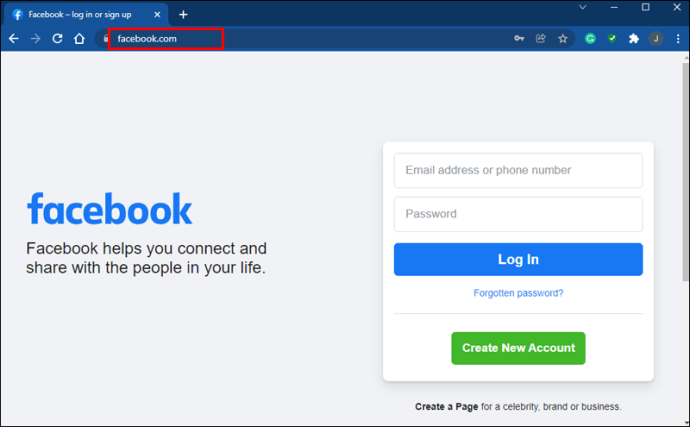Click the Facebook favicon in the tab
This screenshot has width=690, height=427.
click(18, 15)
